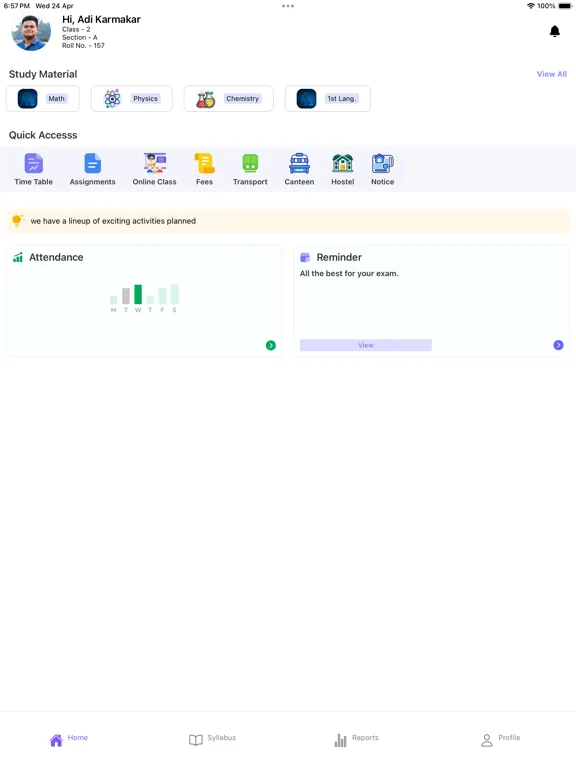The height and width of the screenshot is (768, 576).
Task: Open Hostel quick access icon
Action: (342, 169)
